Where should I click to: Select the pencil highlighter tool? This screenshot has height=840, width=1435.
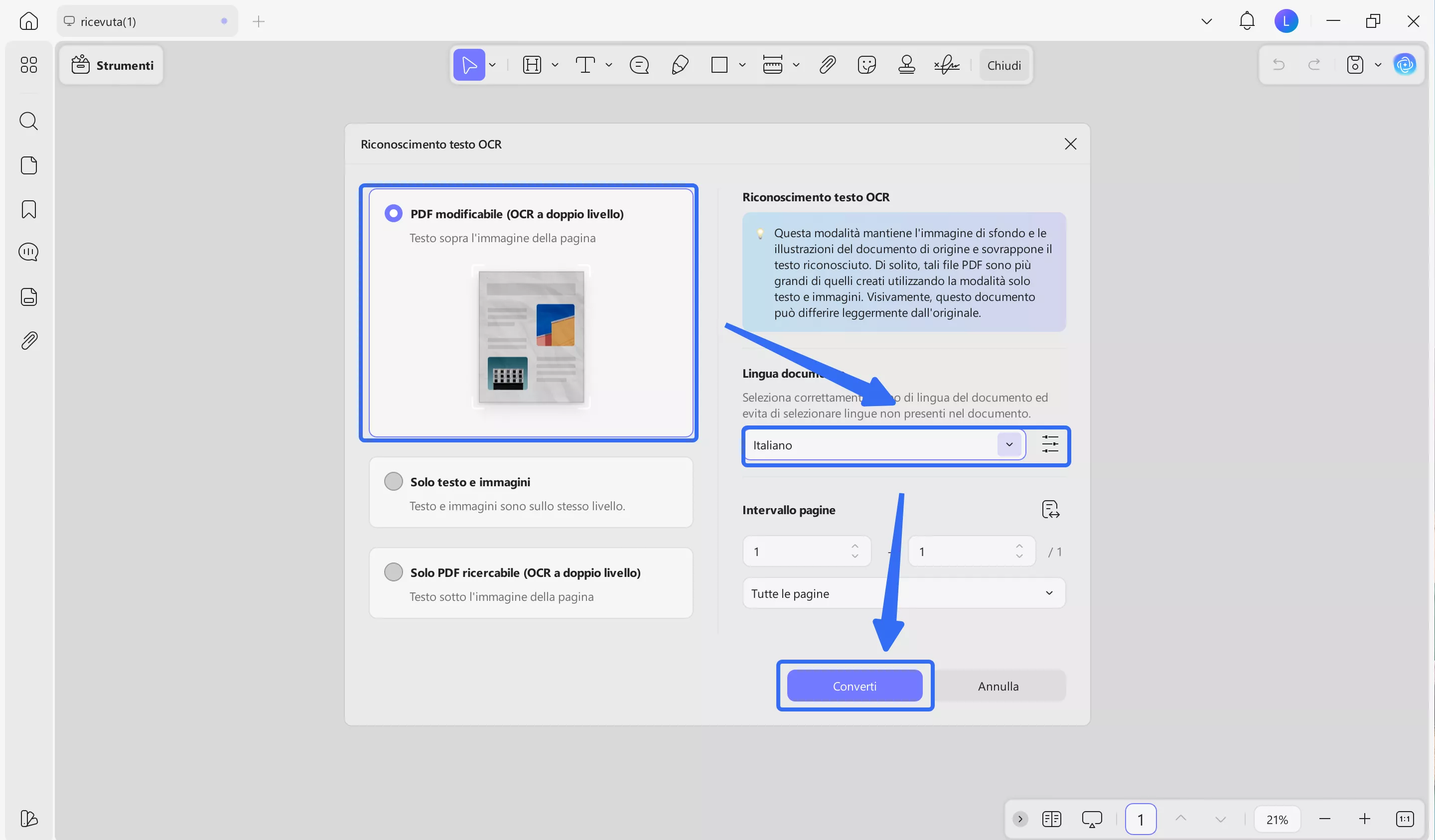[x=680, y=65]
